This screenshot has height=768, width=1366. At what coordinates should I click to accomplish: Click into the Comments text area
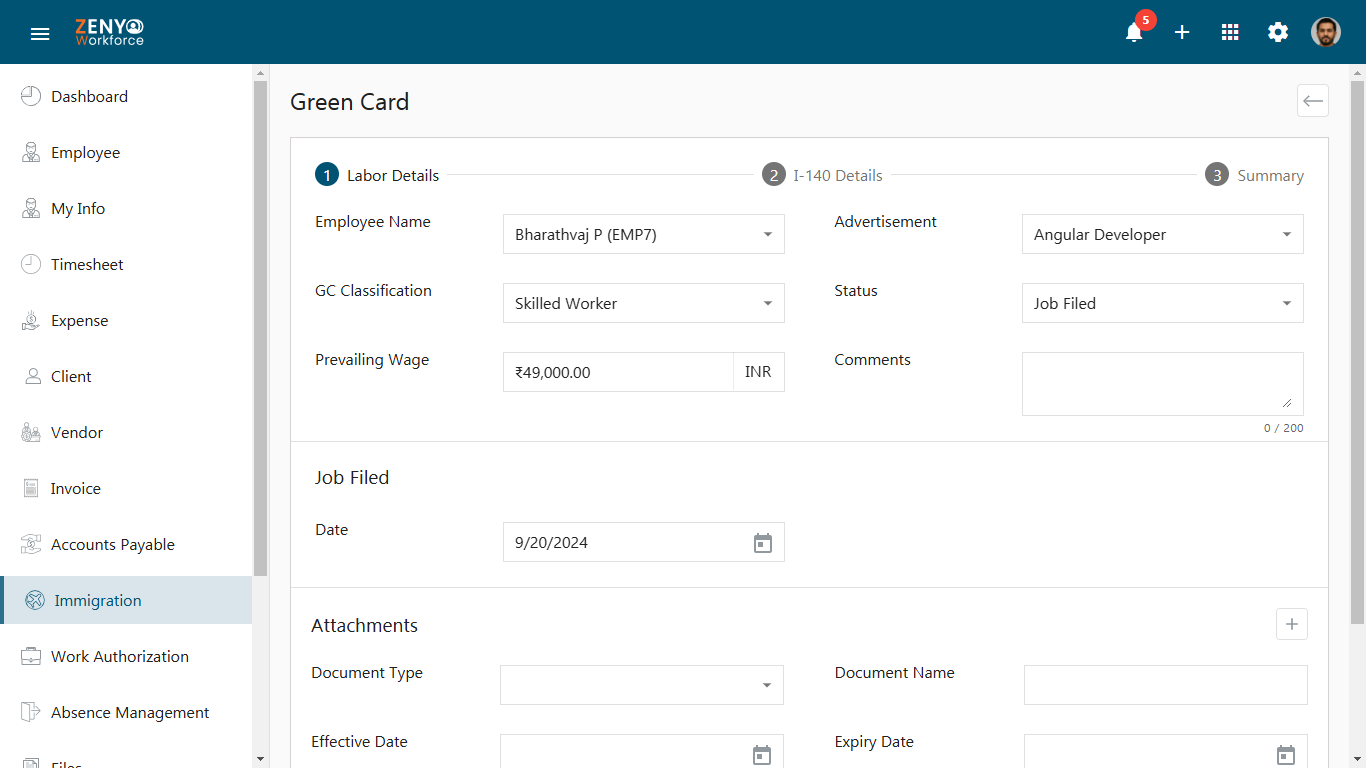[x=1161, y=383]
